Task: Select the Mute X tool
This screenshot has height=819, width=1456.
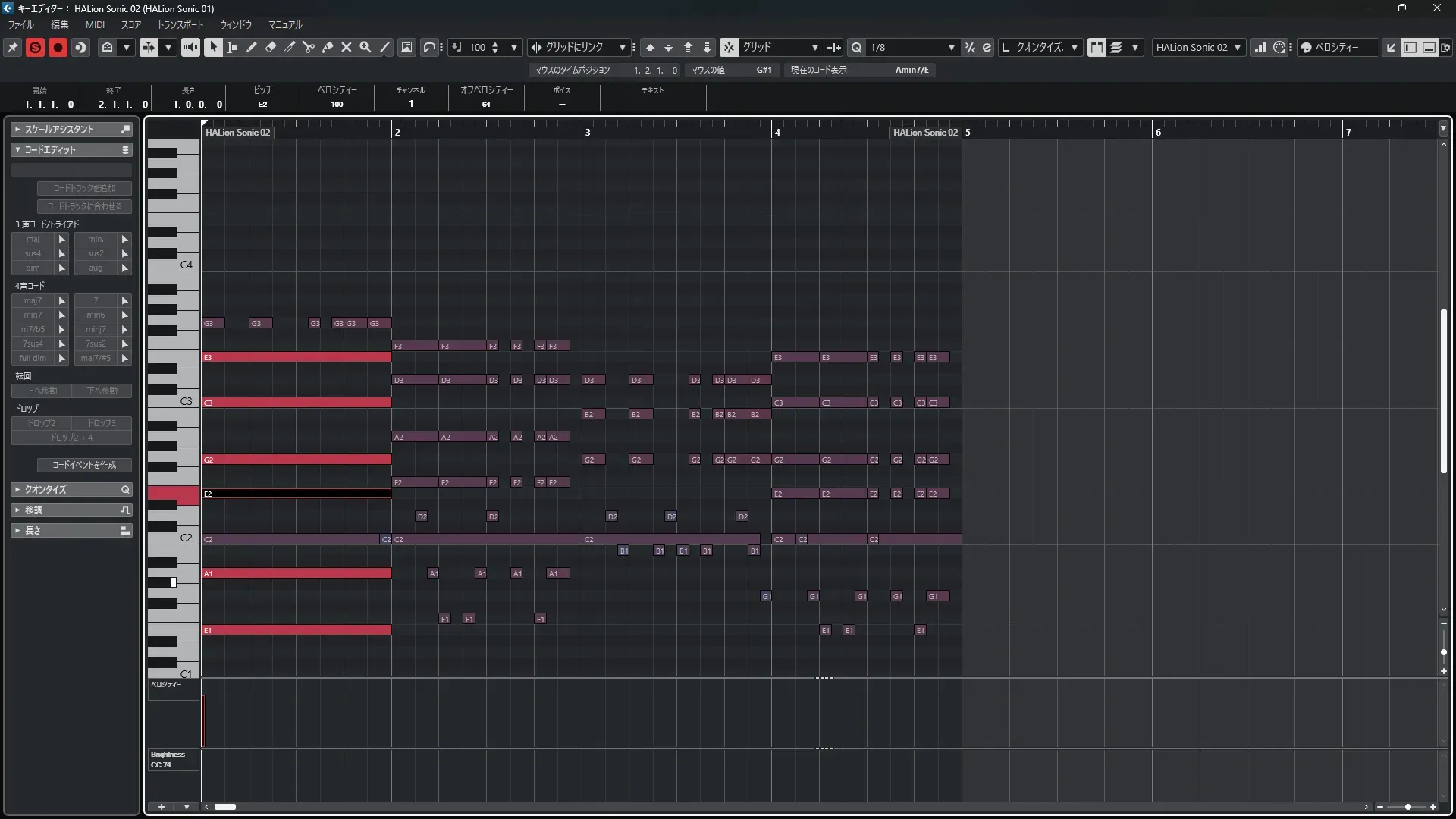Action: pos(347,47)
